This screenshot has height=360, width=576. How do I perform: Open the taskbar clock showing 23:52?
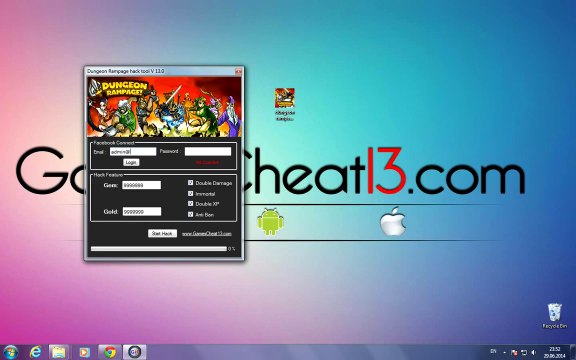(555, 352)
